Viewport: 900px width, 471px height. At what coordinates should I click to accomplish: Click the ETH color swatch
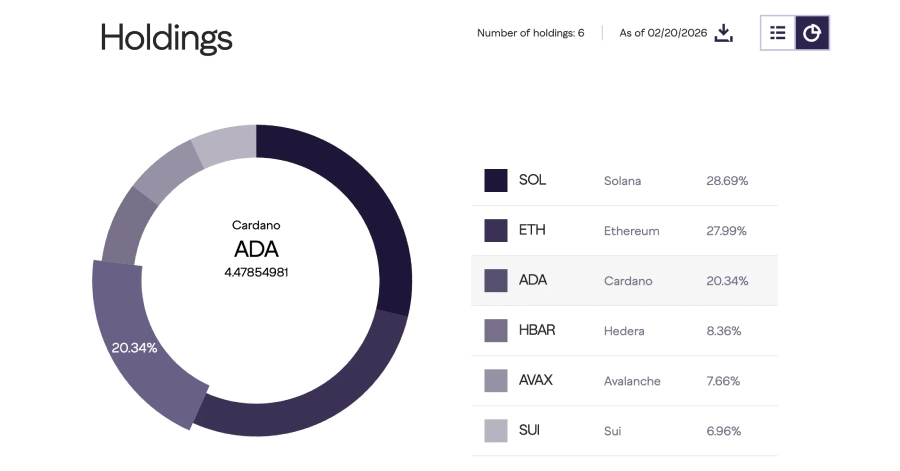coord(496,231)
